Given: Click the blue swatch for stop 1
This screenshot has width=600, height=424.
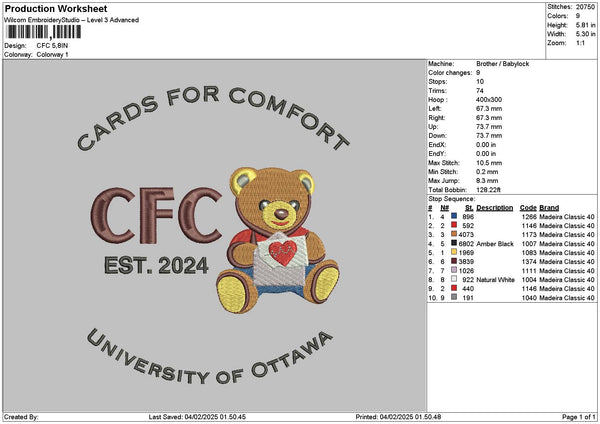Looking at the screenshot, I should pos(454,216).
